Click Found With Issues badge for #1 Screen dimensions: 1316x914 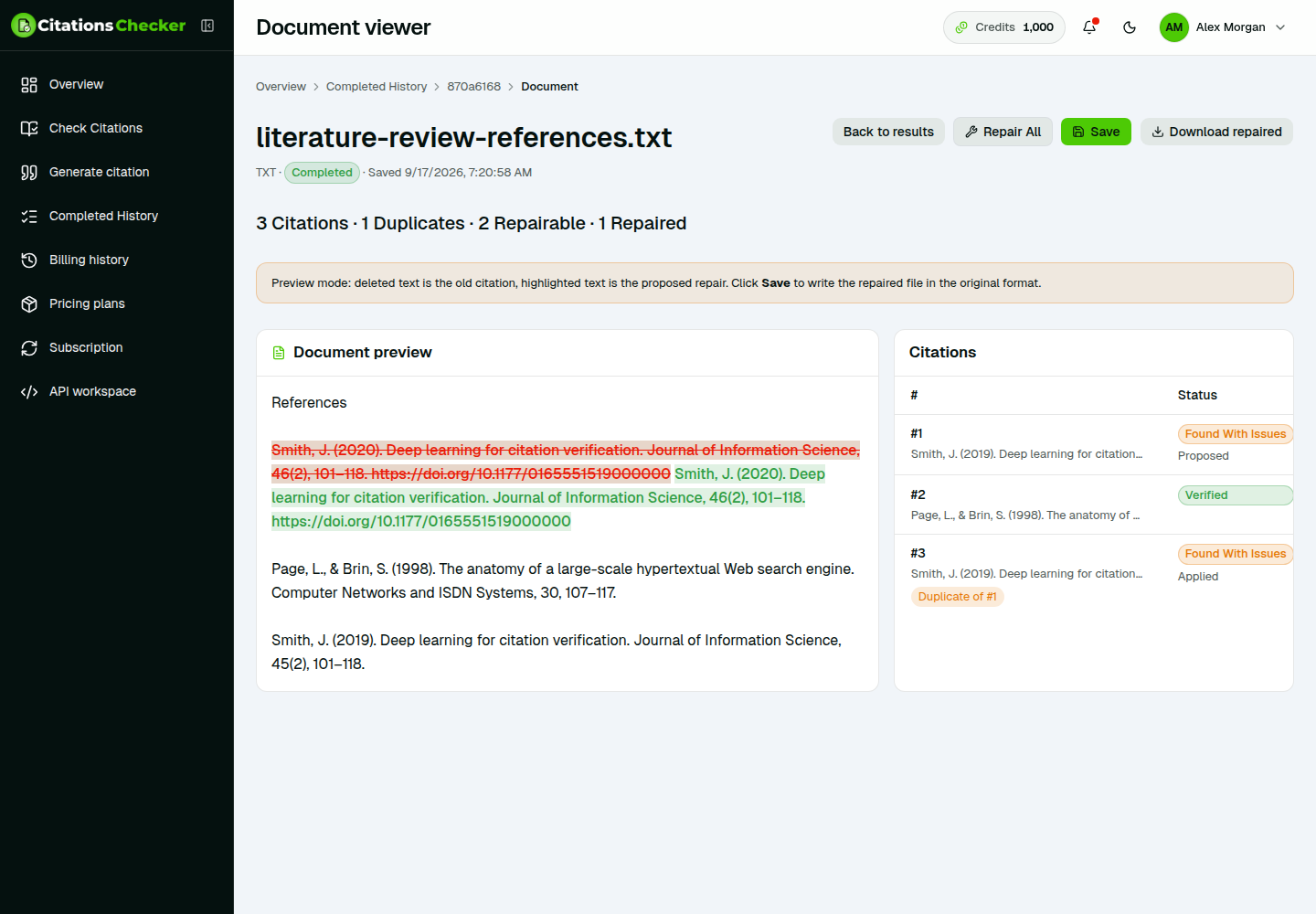1236,434
